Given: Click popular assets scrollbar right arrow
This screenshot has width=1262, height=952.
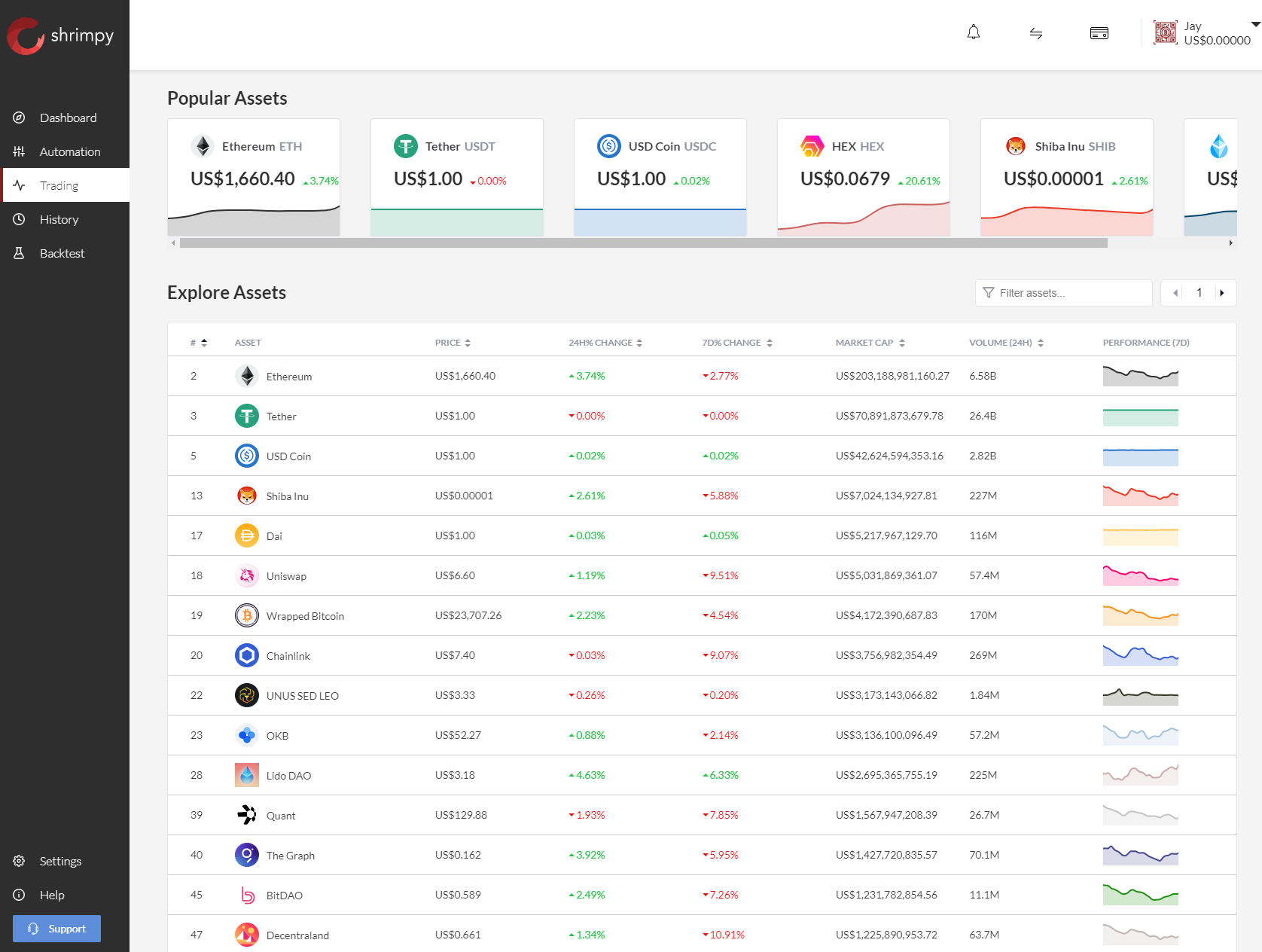Looking at the screenshot, I should coord(1231,243).
